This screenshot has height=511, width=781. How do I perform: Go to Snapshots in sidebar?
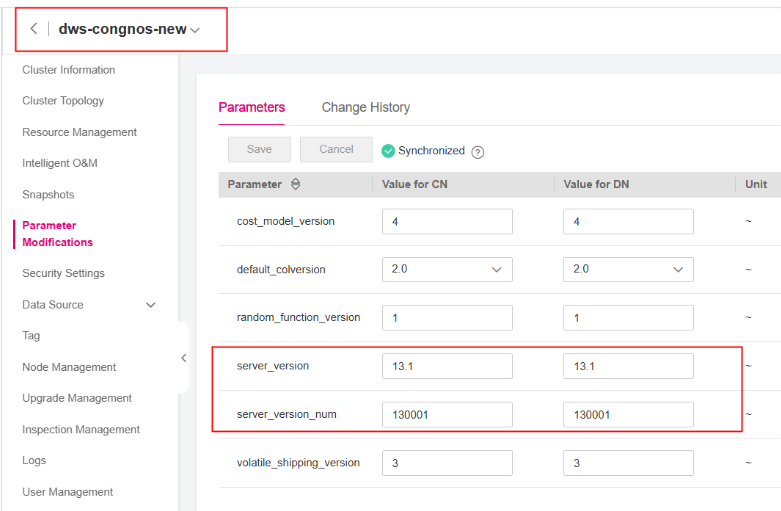click(x=48, y=195)
